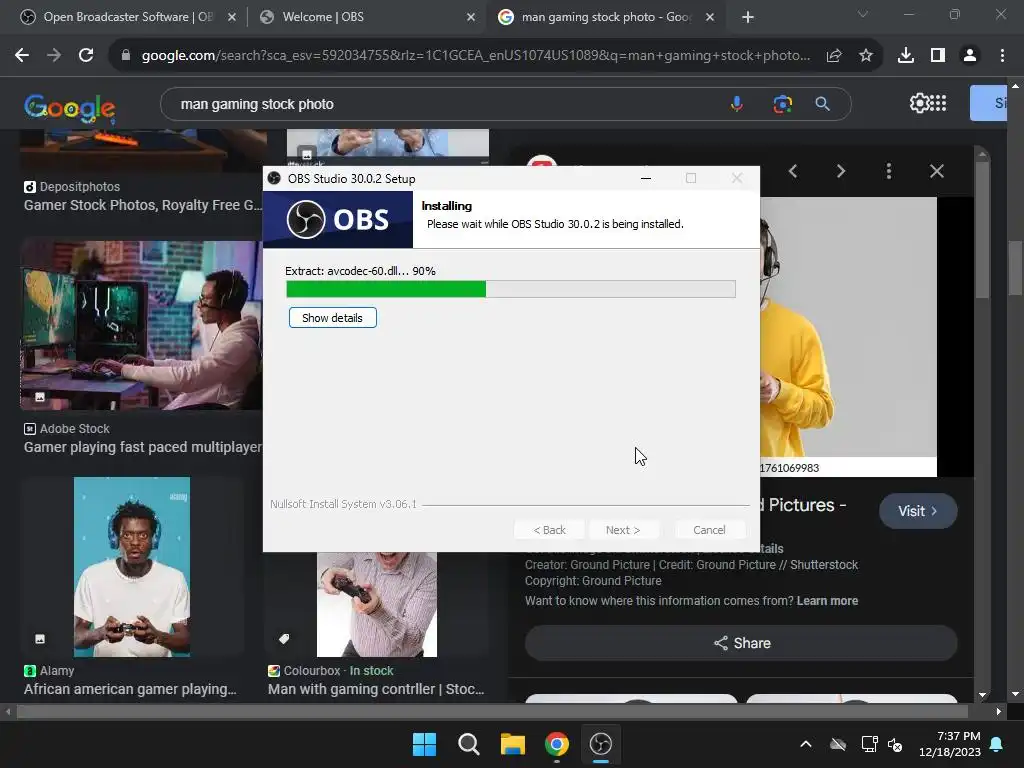
Task: Click Show details in OBS installer
Action: pos(332,318)
